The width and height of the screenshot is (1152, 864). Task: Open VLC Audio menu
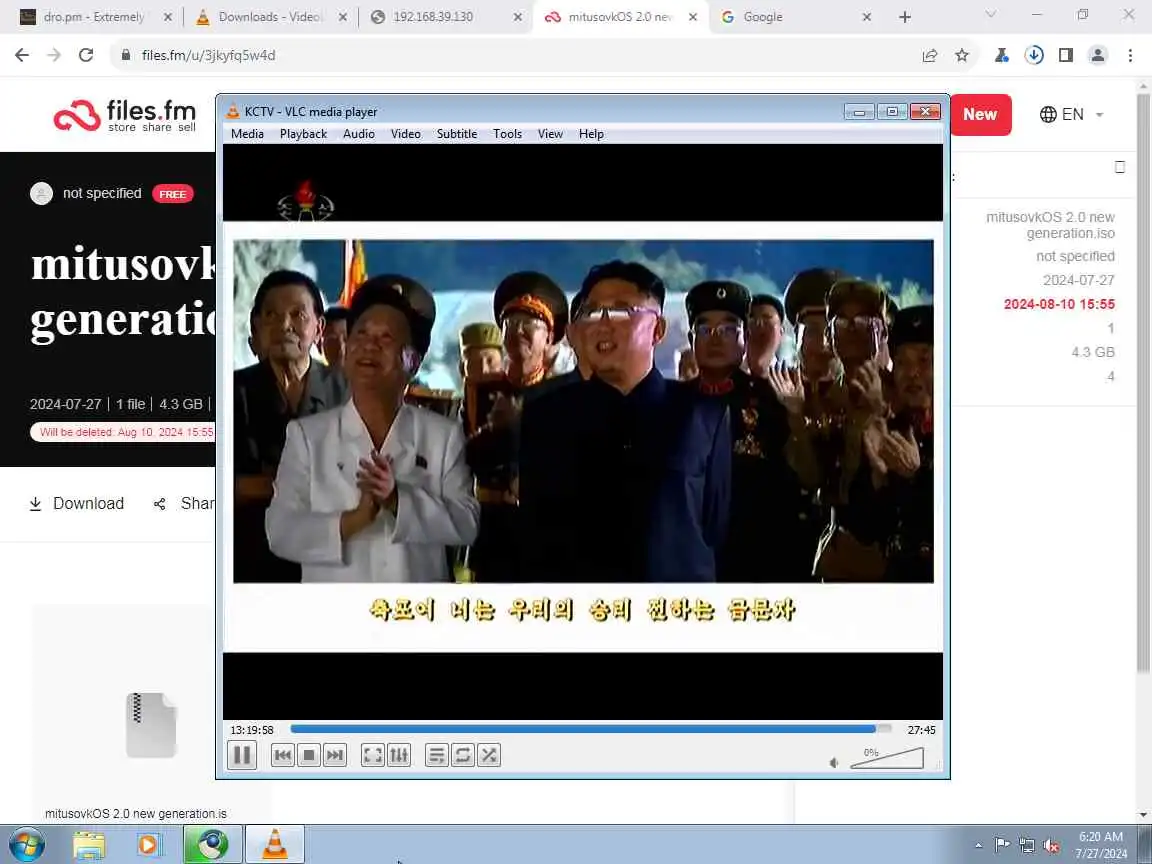pos(359,134)
